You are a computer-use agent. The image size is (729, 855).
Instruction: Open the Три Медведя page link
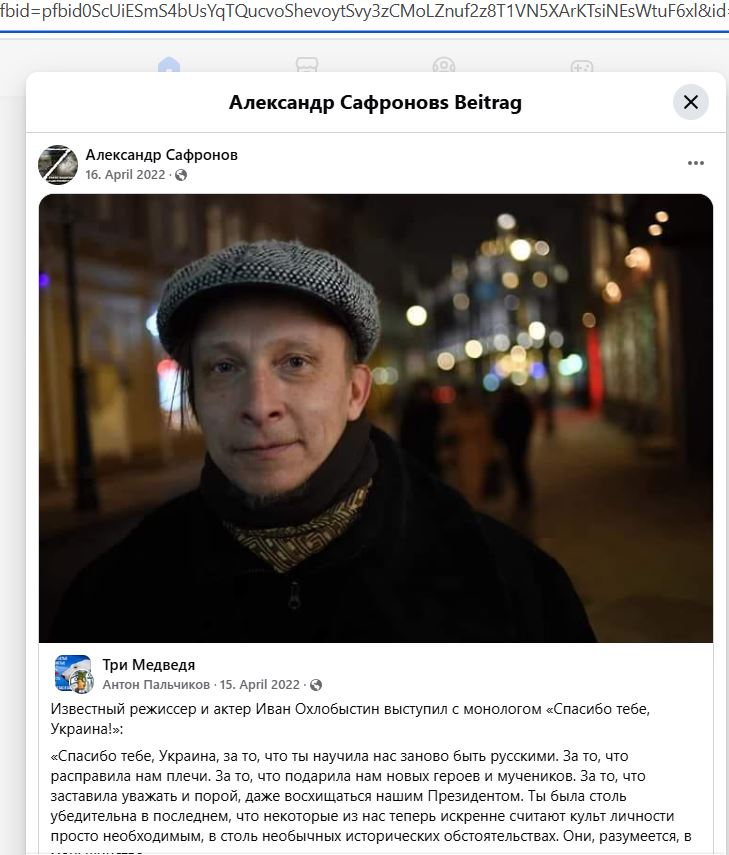149,665
